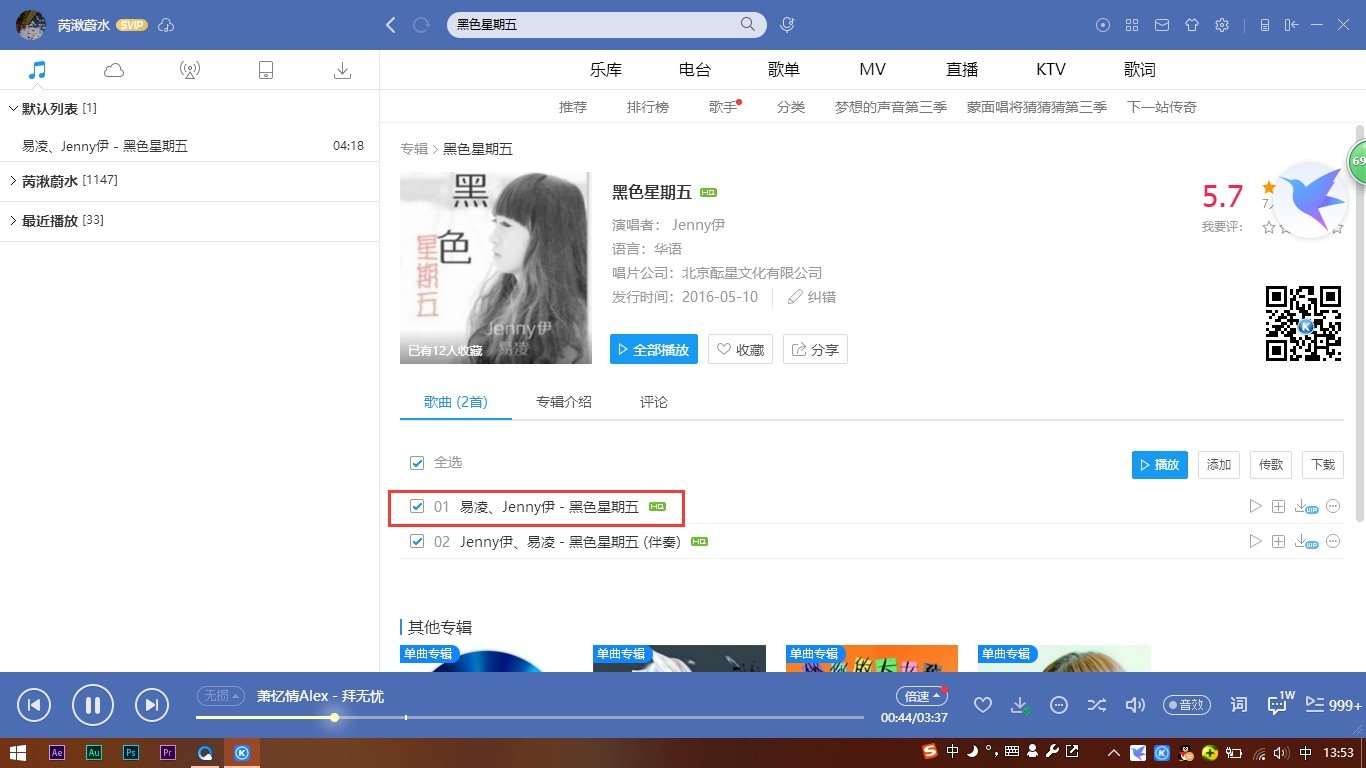
Task: Open the 歌单 playlists tab
Action: [784, 69]
